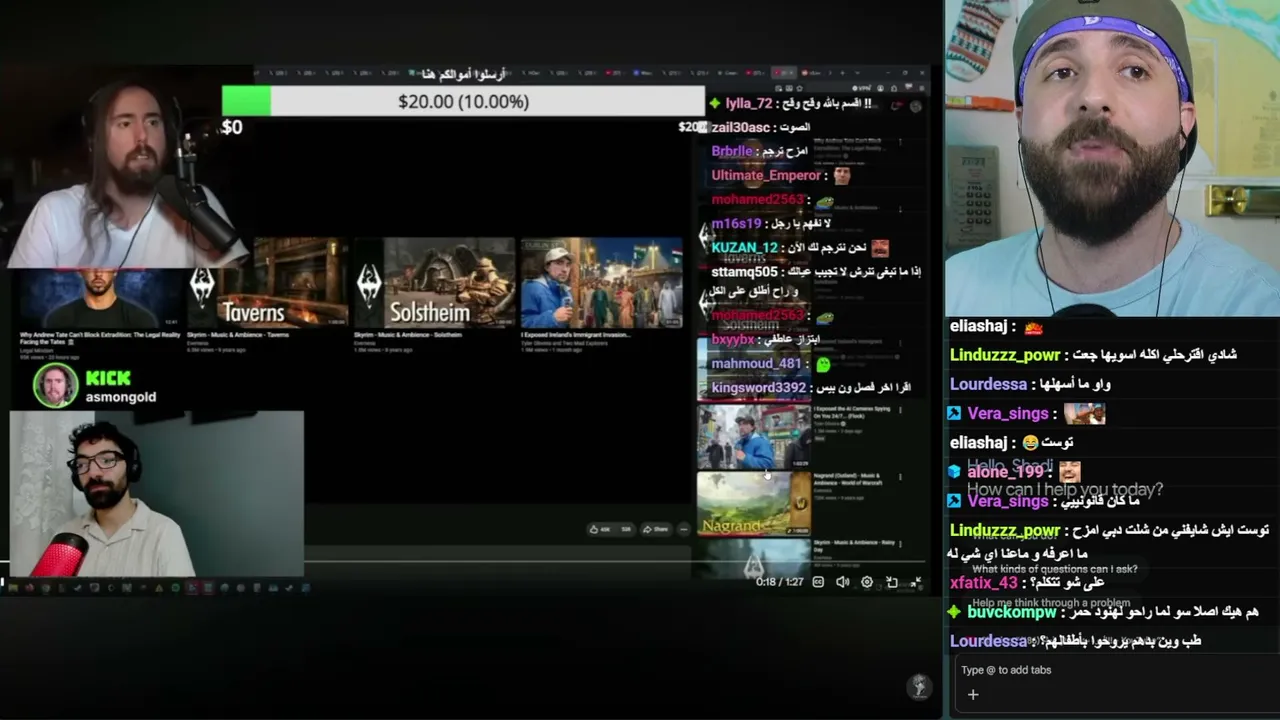Open the Ireland video thumbnail in the row
The width and height of the screenshot is (1280, 720).
point(602,283)
